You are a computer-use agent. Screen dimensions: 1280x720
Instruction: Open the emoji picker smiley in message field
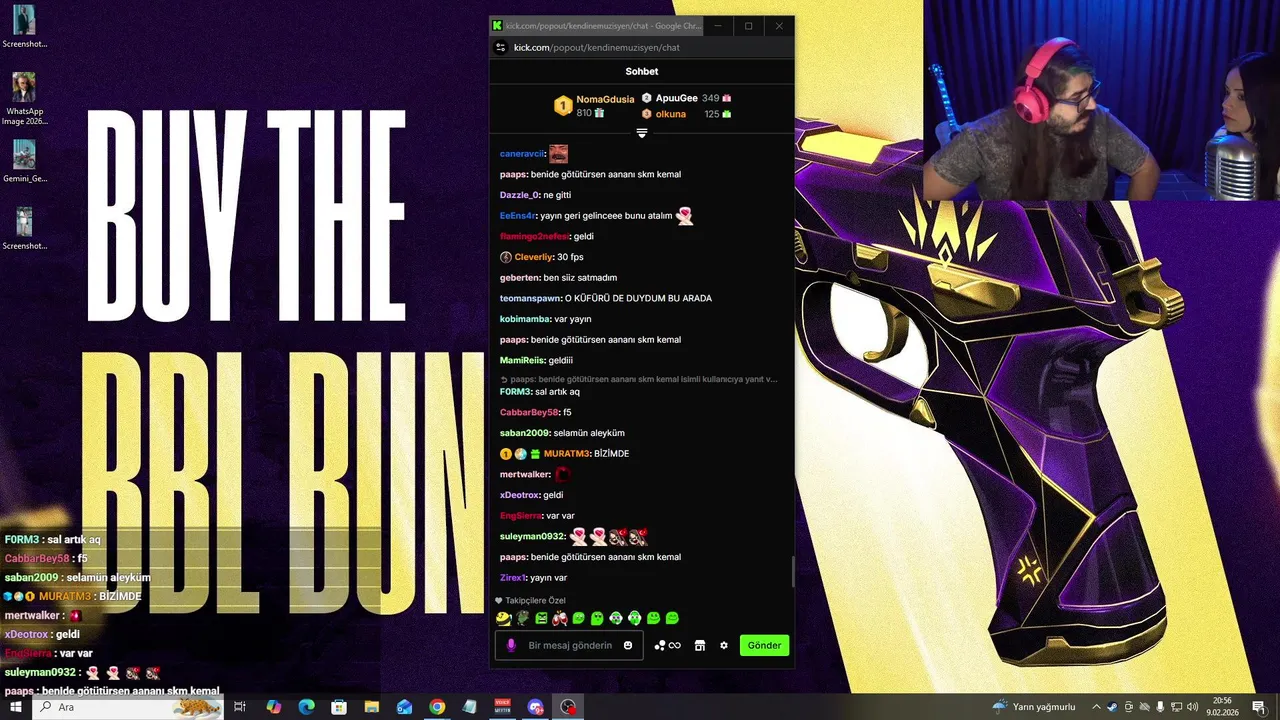click(628, 645)
